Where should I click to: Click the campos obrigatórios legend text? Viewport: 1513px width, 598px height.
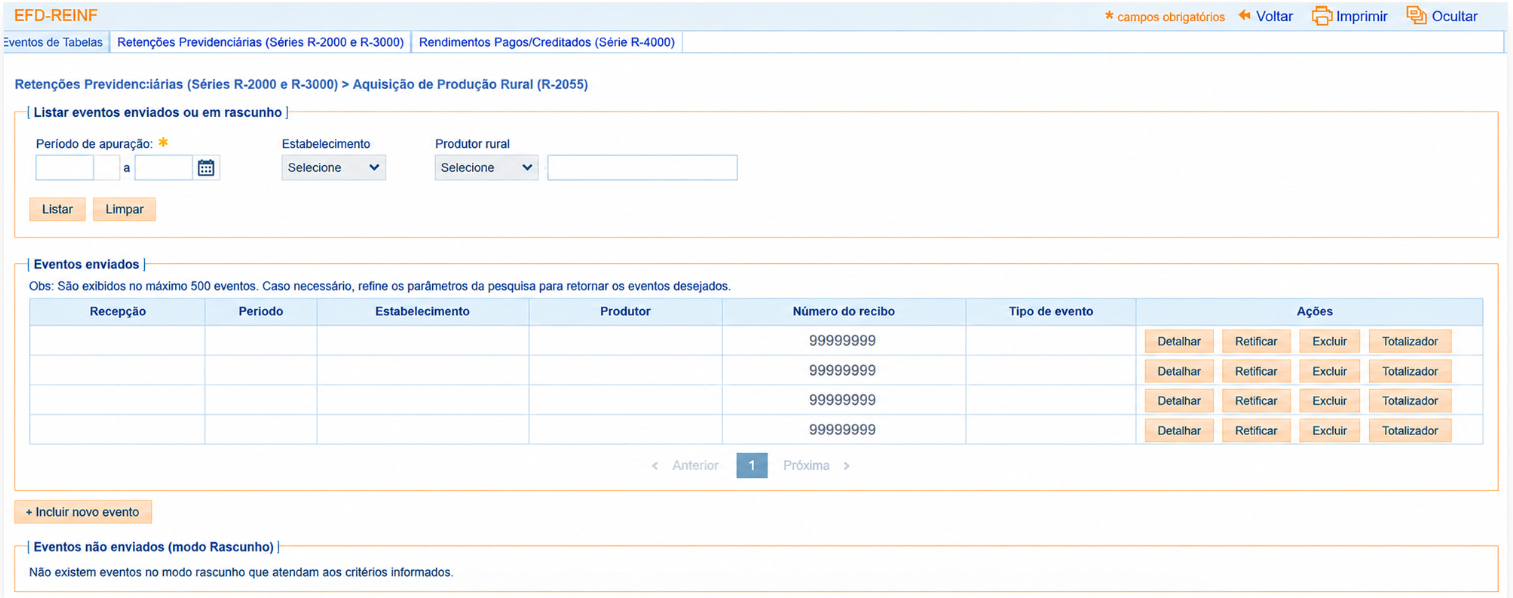(x=1171, y=17)
